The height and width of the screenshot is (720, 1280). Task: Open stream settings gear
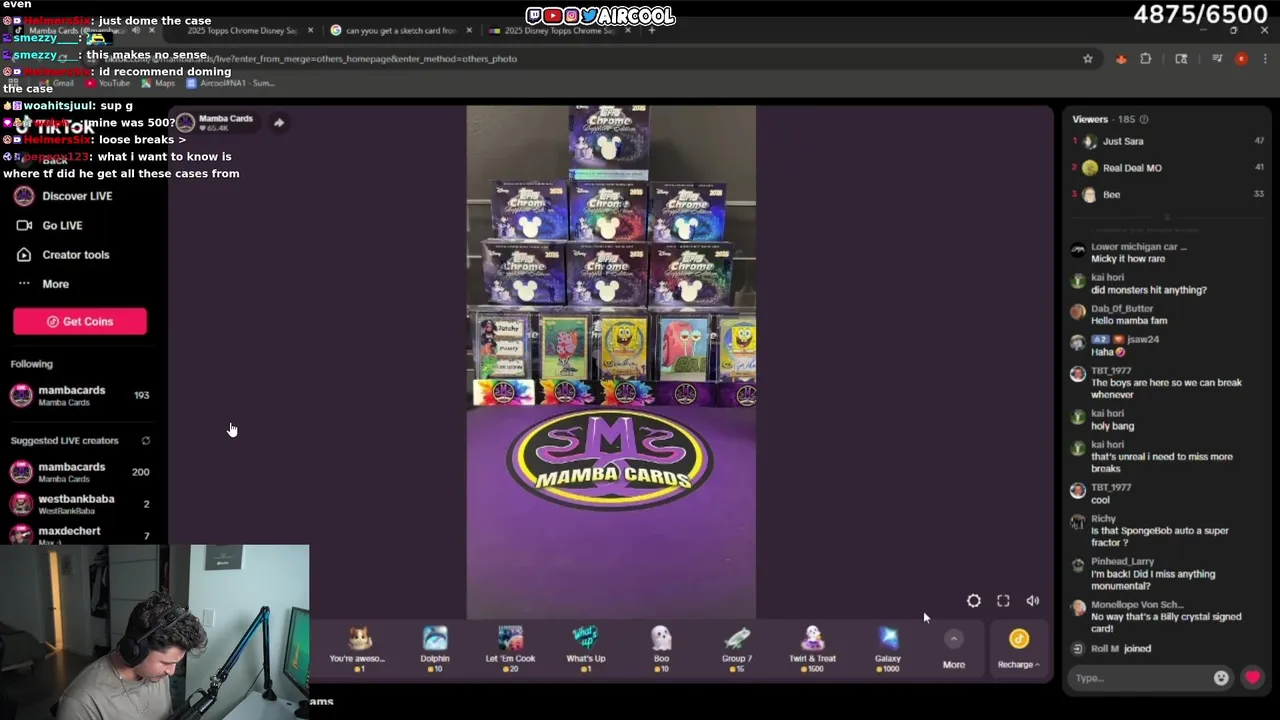pos(974,601)
